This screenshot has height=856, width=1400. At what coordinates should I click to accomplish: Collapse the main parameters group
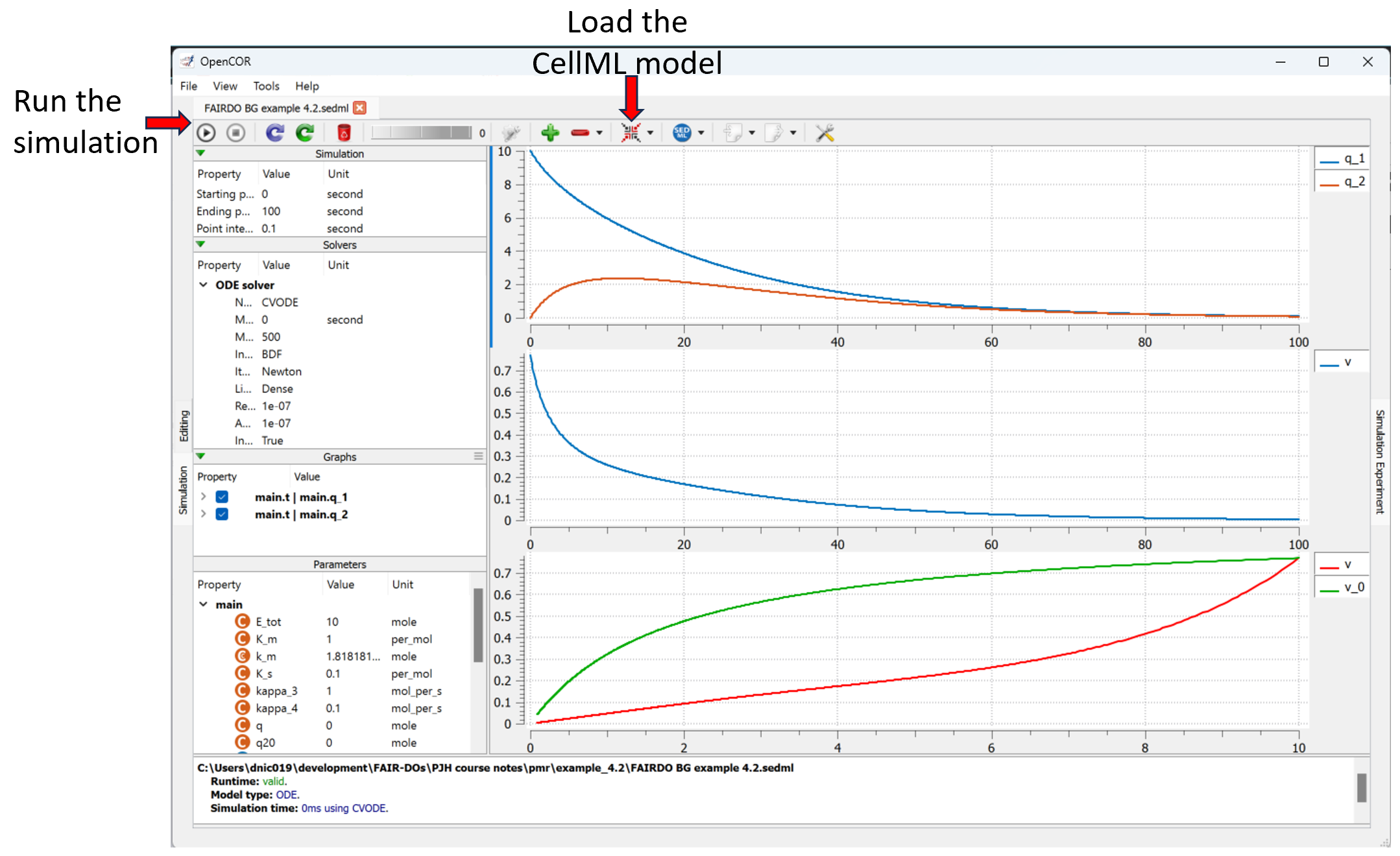click(x=203, y=604)
